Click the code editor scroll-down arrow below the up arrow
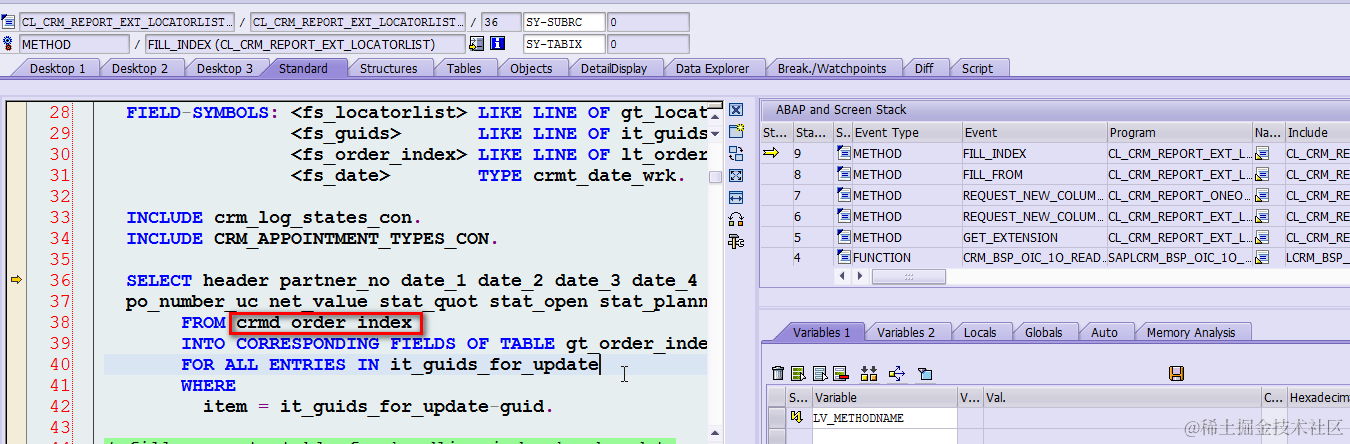 point(715,135)
